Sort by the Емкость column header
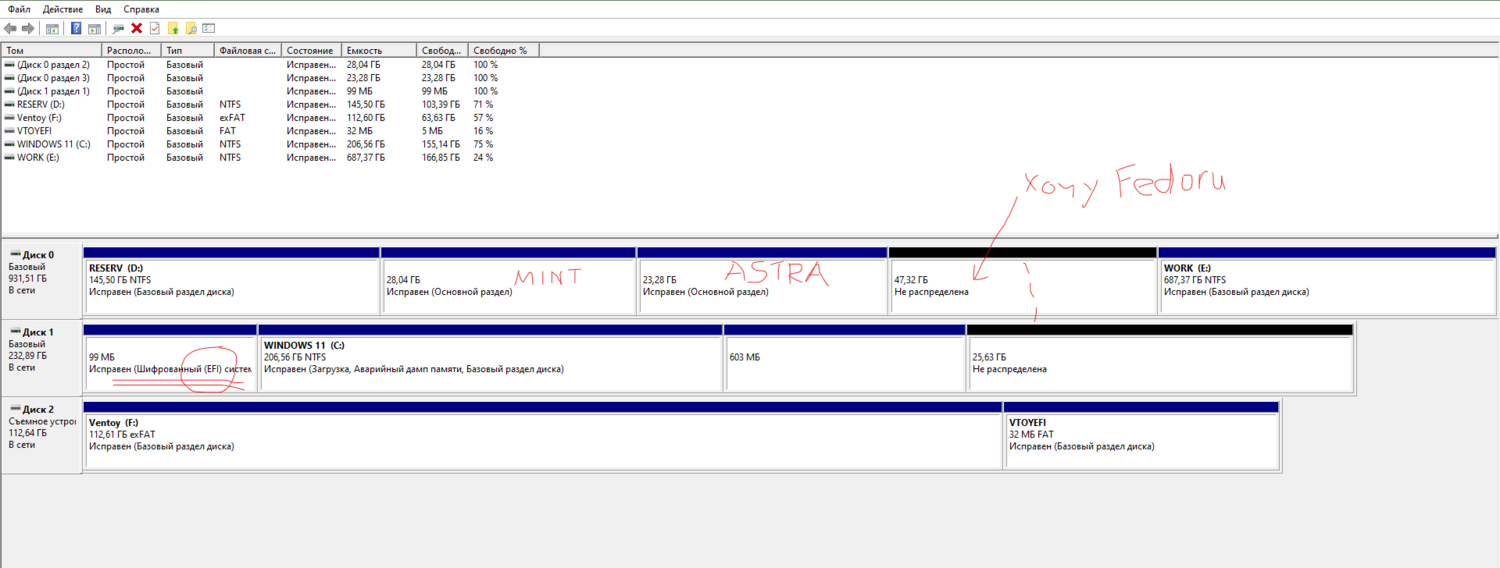This screenshot has height=568, width=1500. (378, 50)
